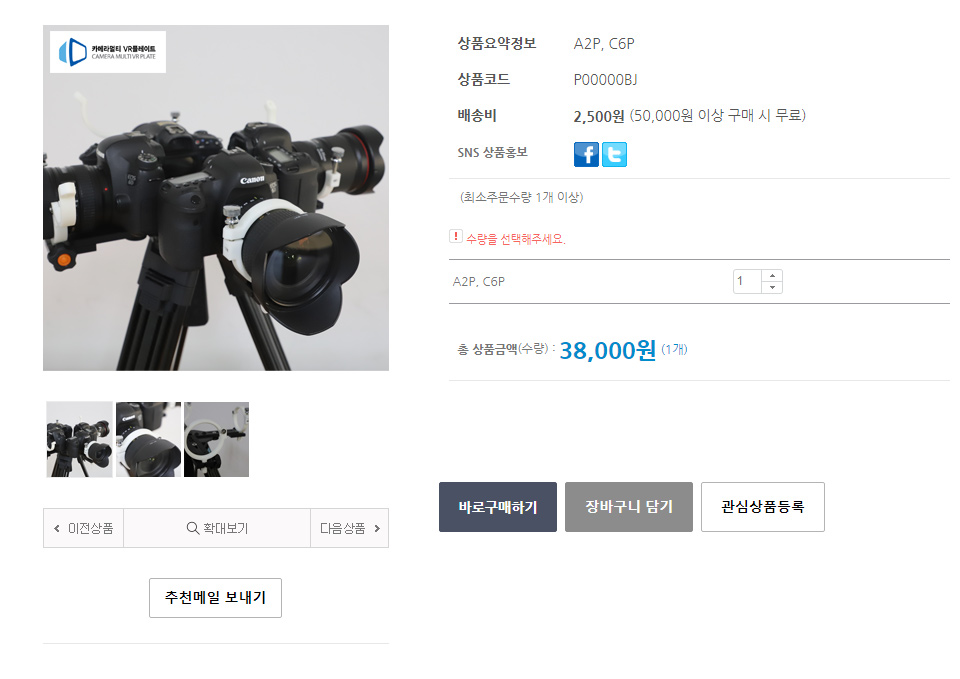The width and height of the screenshot is (960, 679).
Task: Click product code P00000BJ
Action: click(x=605, y=80)
